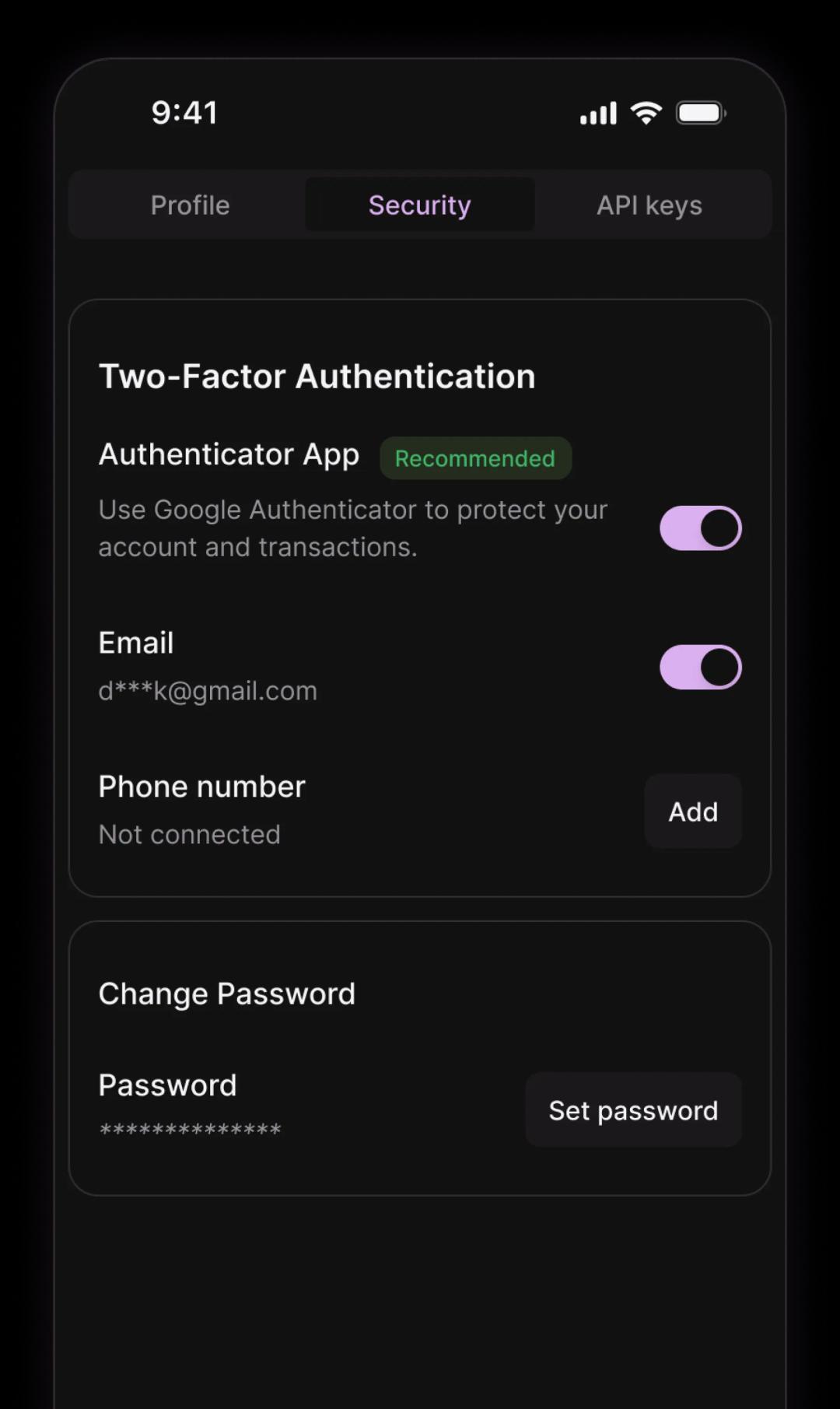
Task: Click the masked password asterisks
Action: (190, 1129)
